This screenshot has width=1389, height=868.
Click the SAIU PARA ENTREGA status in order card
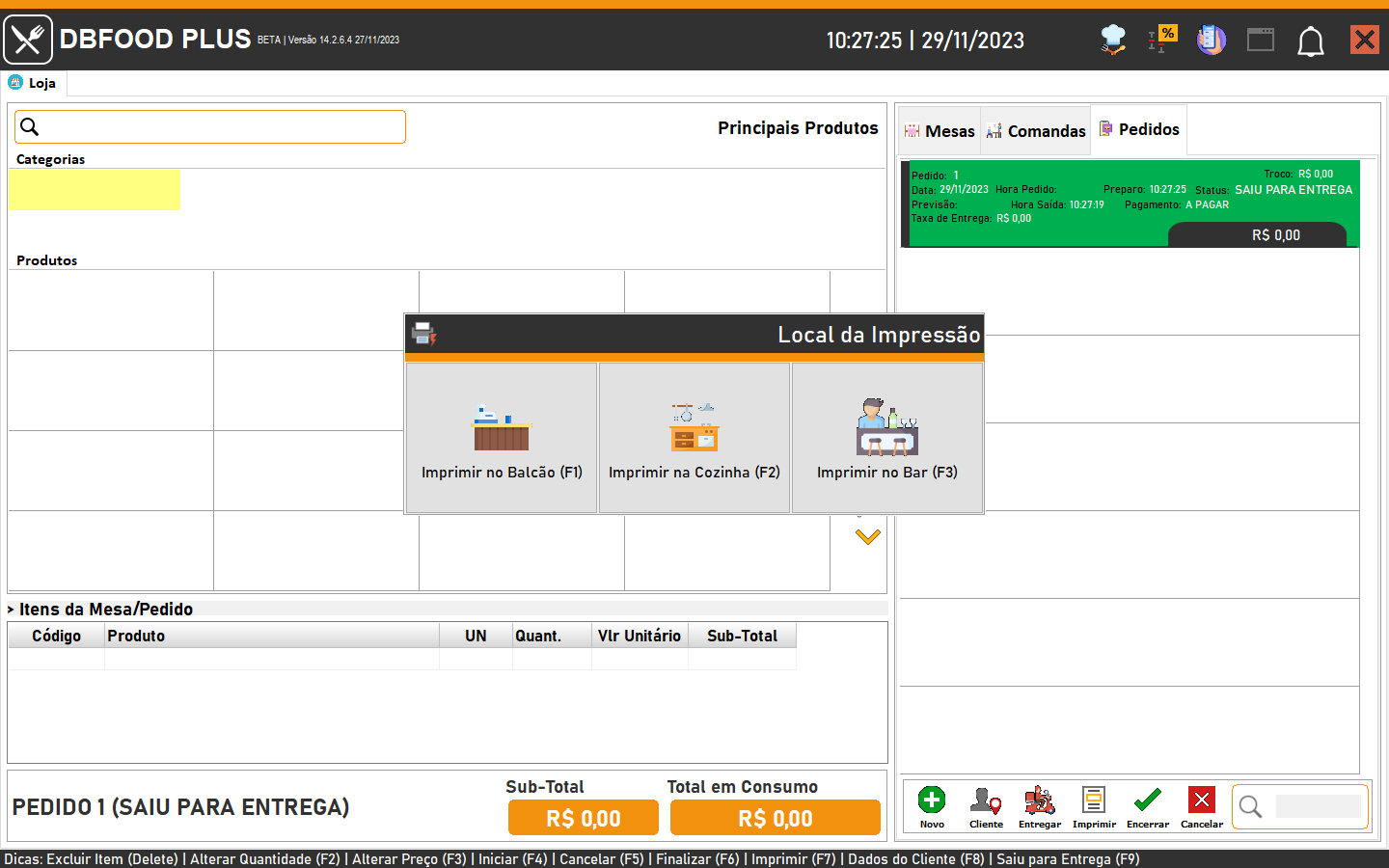tap(1294, 190)
